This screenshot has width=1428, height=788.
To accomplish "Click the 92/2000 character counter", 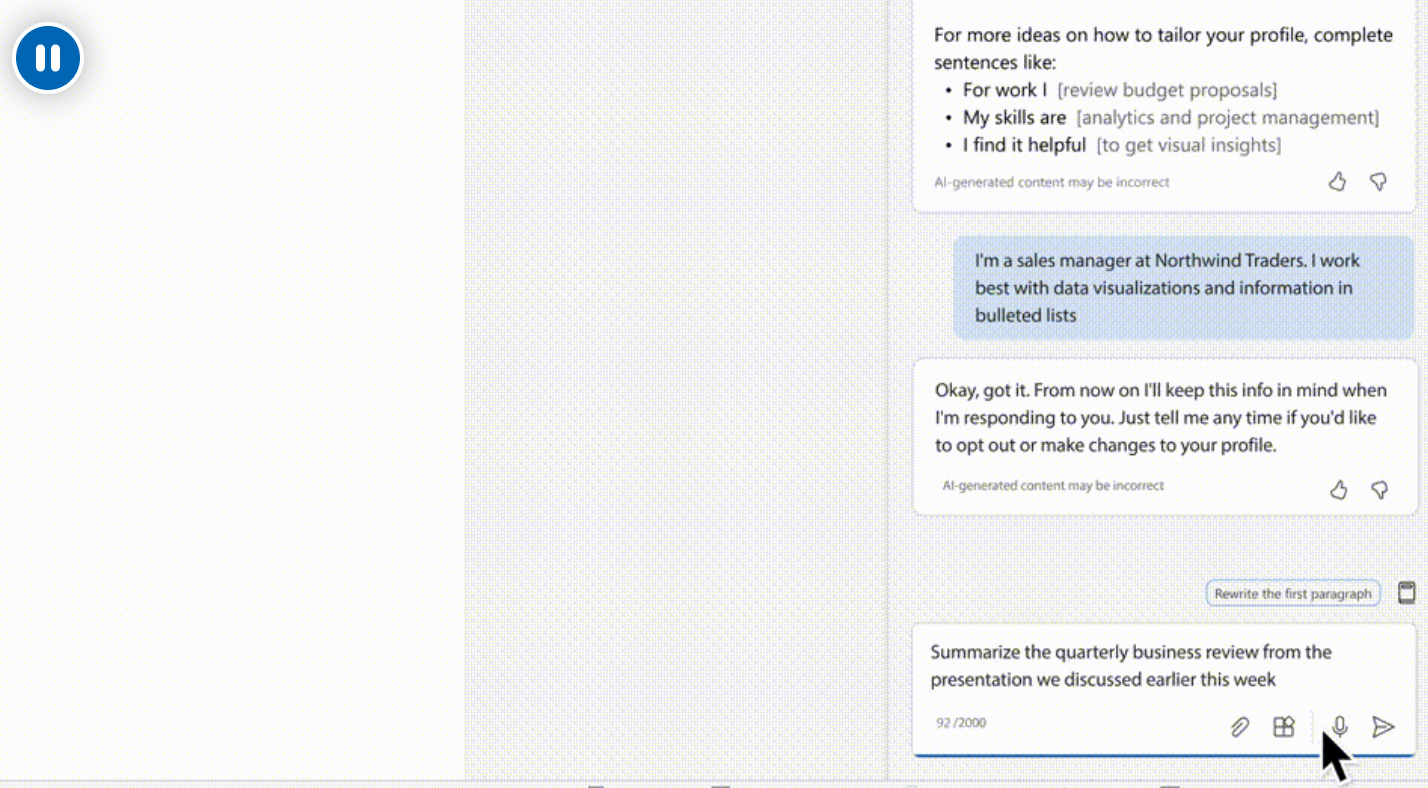I will pos(961,722).
